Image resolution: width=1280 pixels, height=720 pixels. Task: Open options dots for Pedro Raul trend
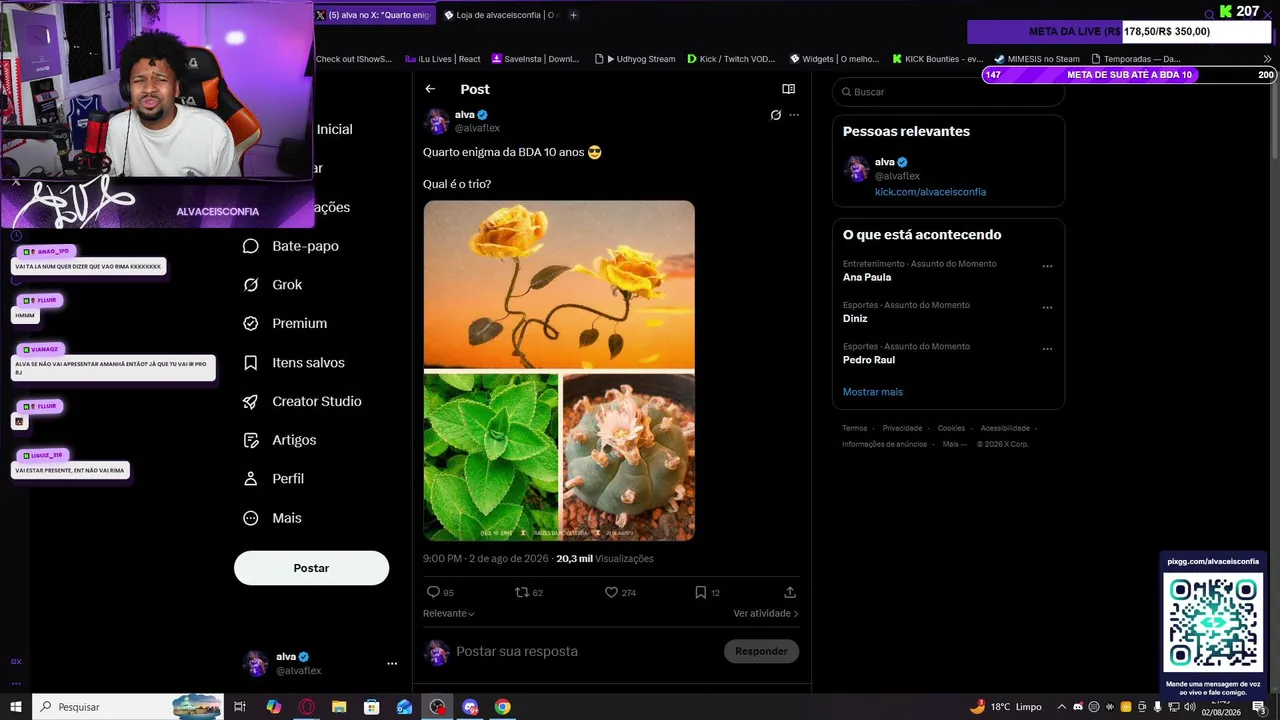(x=1047, y=349)
